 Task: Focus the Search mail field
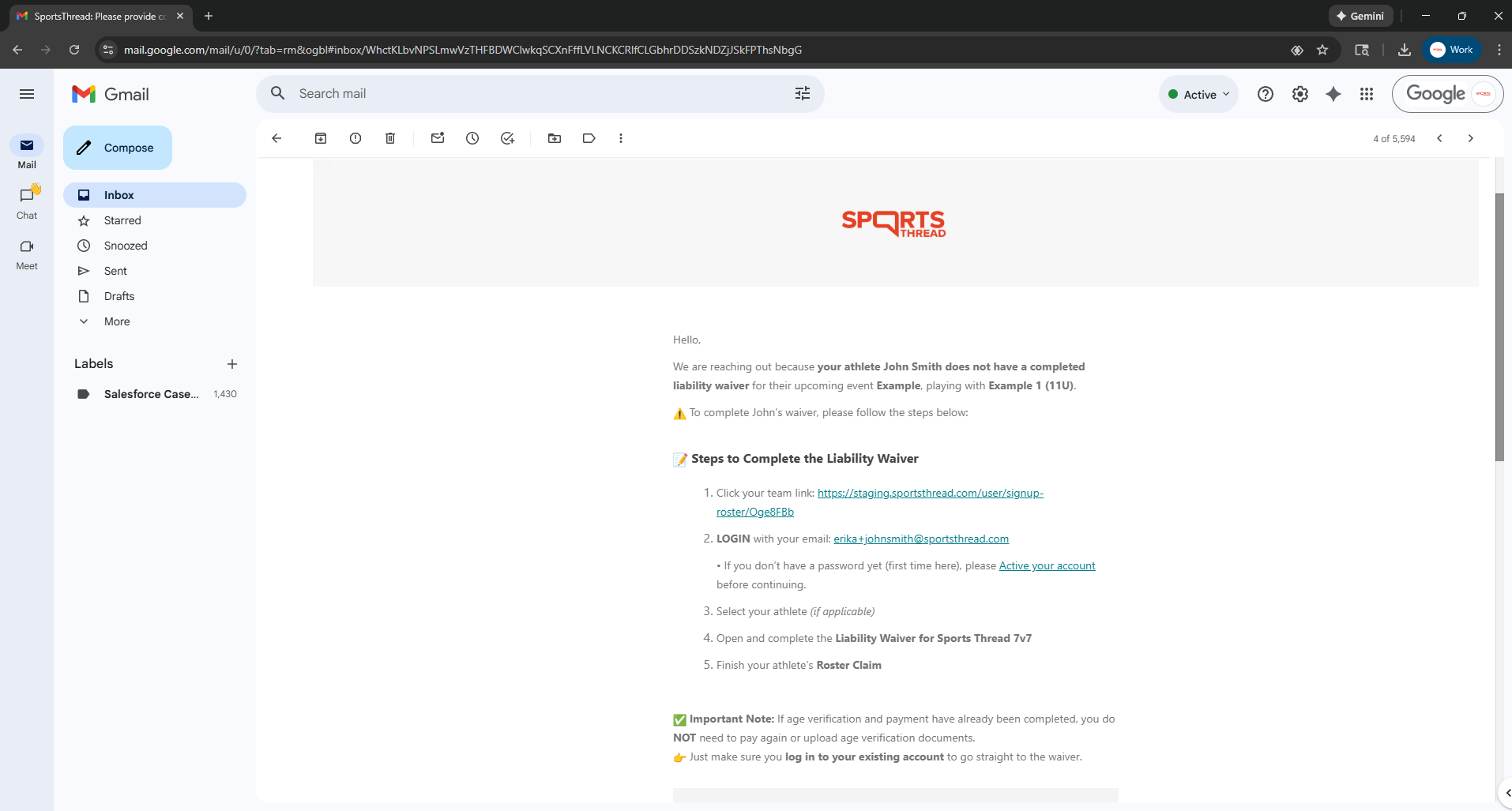pyautogui.click(x=540, y=93)
